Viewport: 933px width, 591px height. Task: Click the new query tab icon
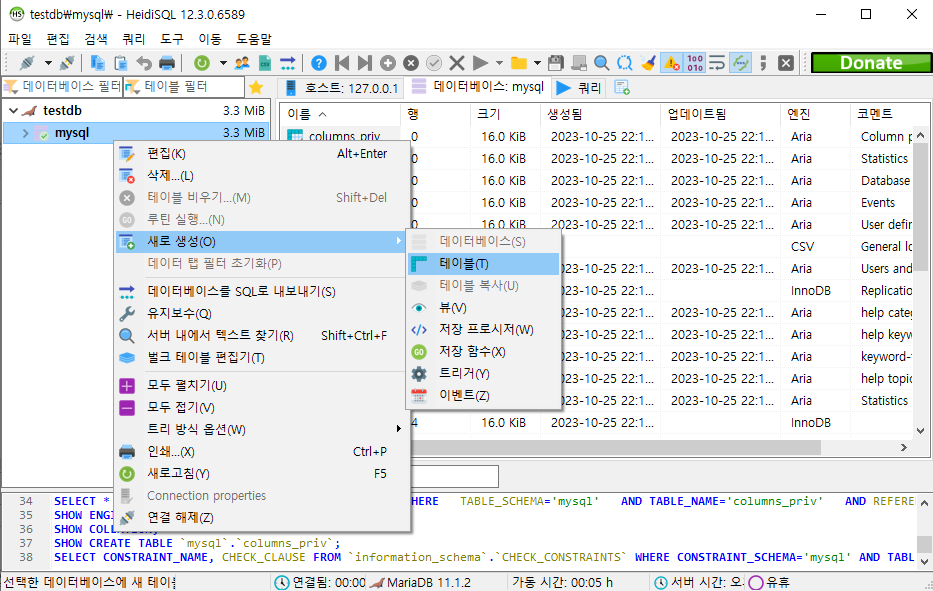point(622,87)
